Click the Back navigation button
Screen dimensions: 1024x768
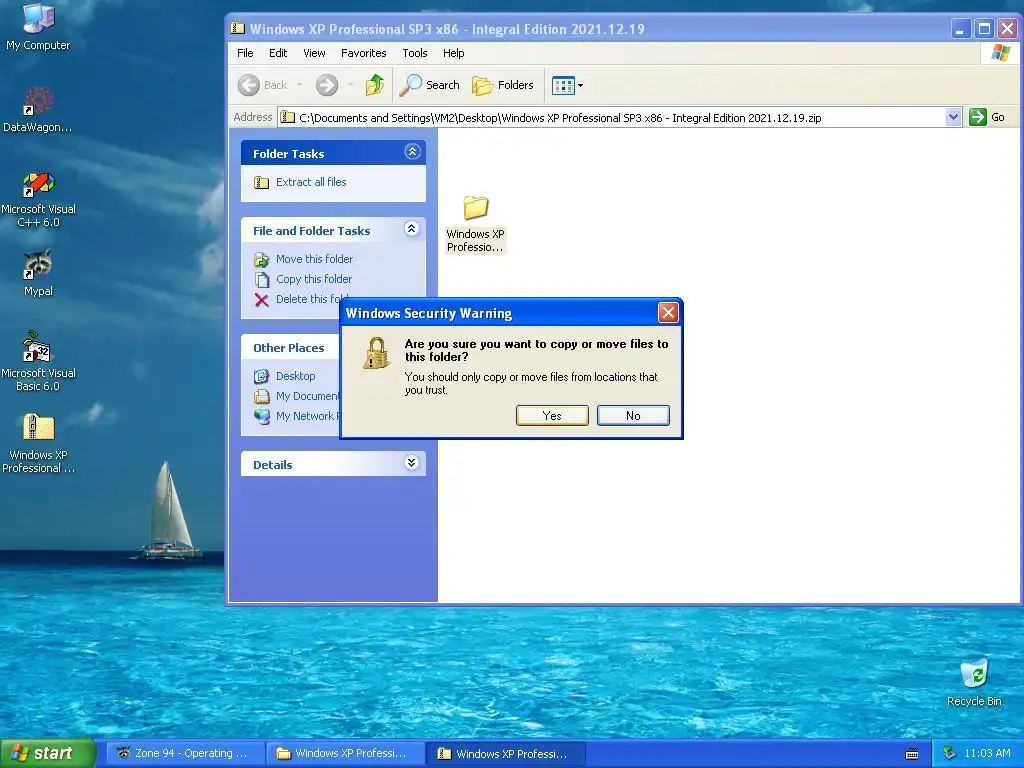coord(263,85)
